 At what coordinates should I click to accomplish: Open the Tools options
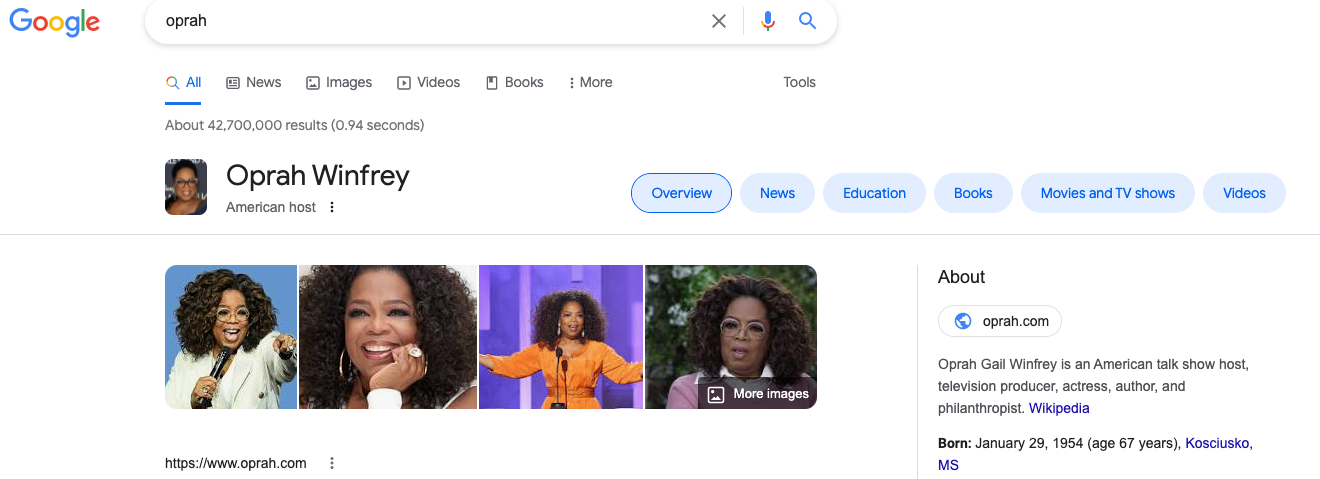pos(799,83)
